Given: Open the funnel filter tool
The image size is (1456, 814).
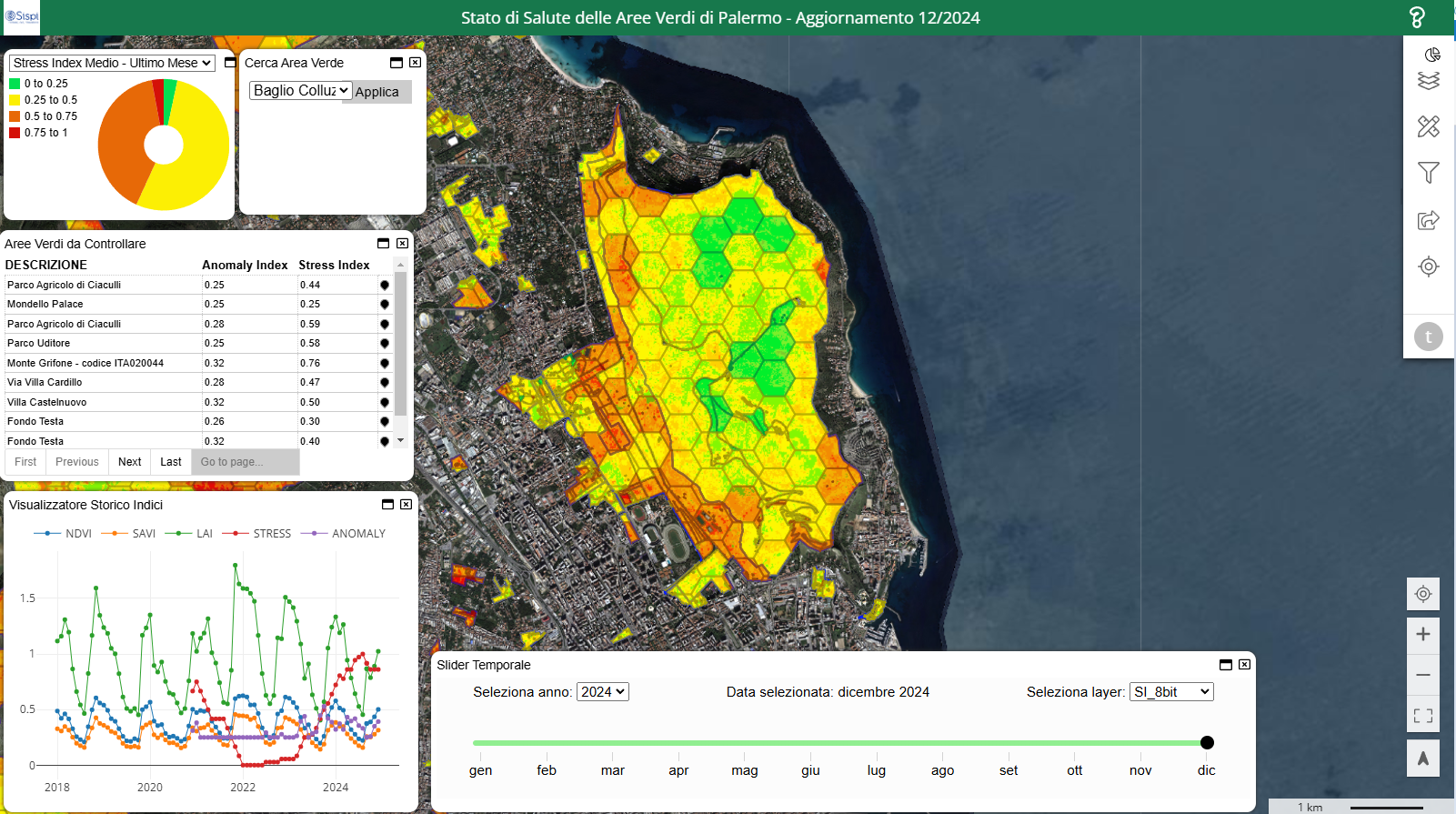Looking at the screenshot, I should [1428, 173].
